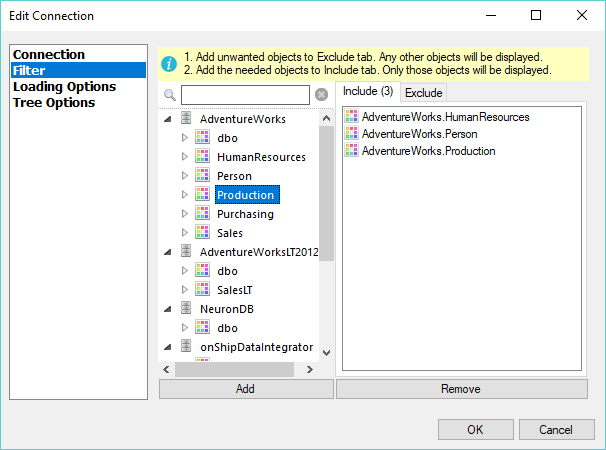The image size is (606, 450).
Task: Click the tree's horizontal scrollbar left arrow
Action: pos(167,369)
